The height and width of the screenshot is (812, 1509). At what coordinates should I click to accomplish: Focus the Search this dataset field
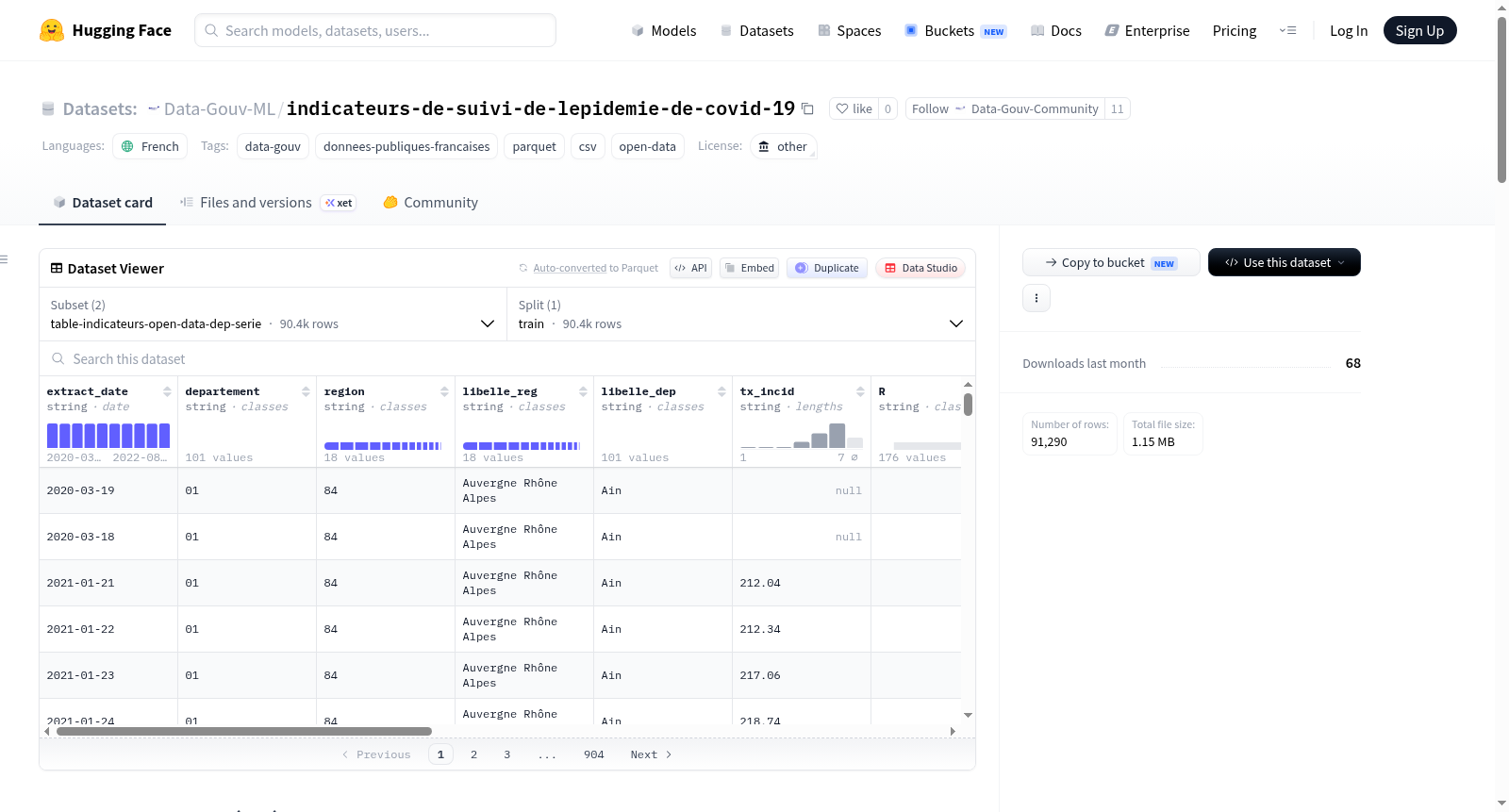point(507,358)
